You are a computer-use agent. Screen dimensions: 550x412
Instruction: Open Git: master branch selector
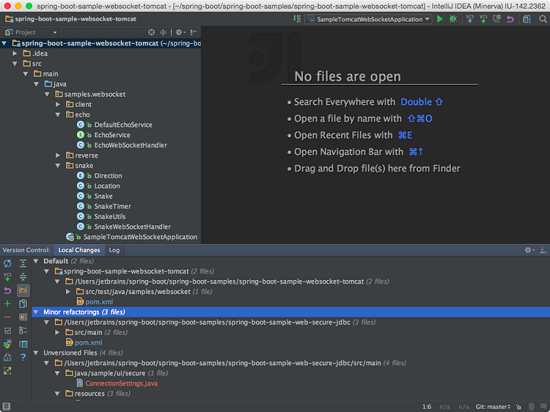(x=493, y=407)
